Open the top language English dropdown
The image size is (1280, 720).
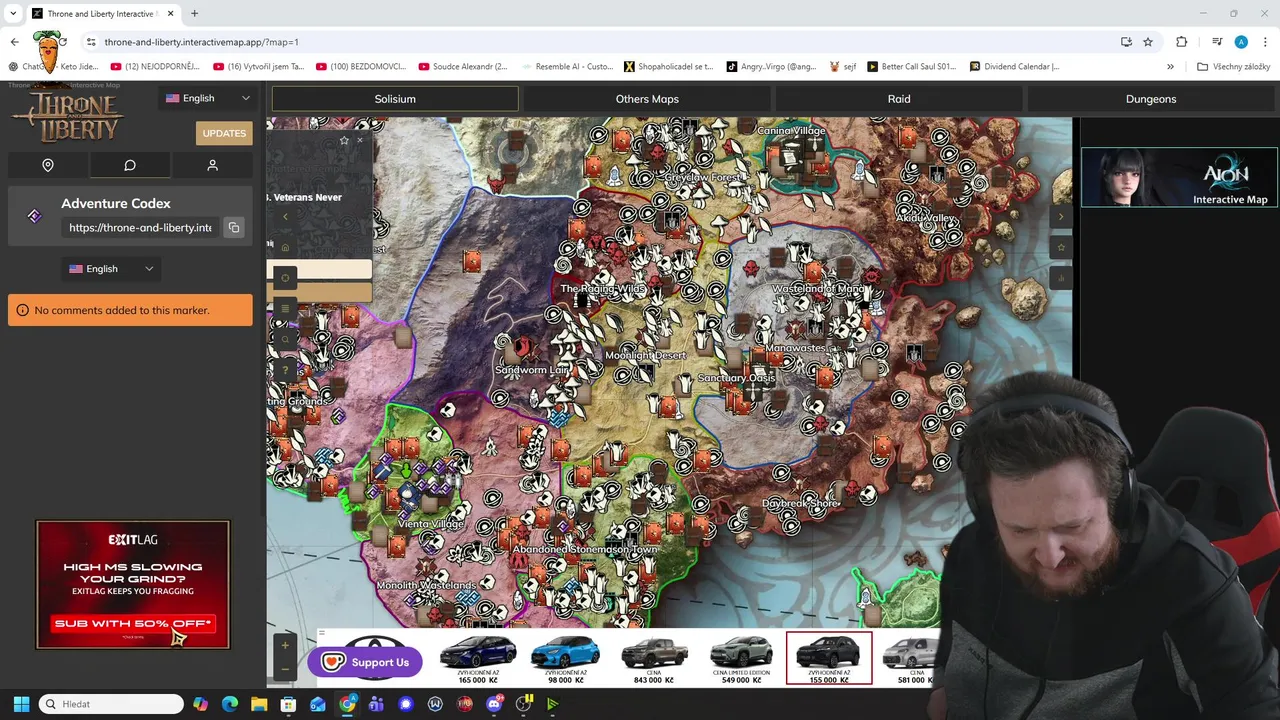(x=208, y=98)
